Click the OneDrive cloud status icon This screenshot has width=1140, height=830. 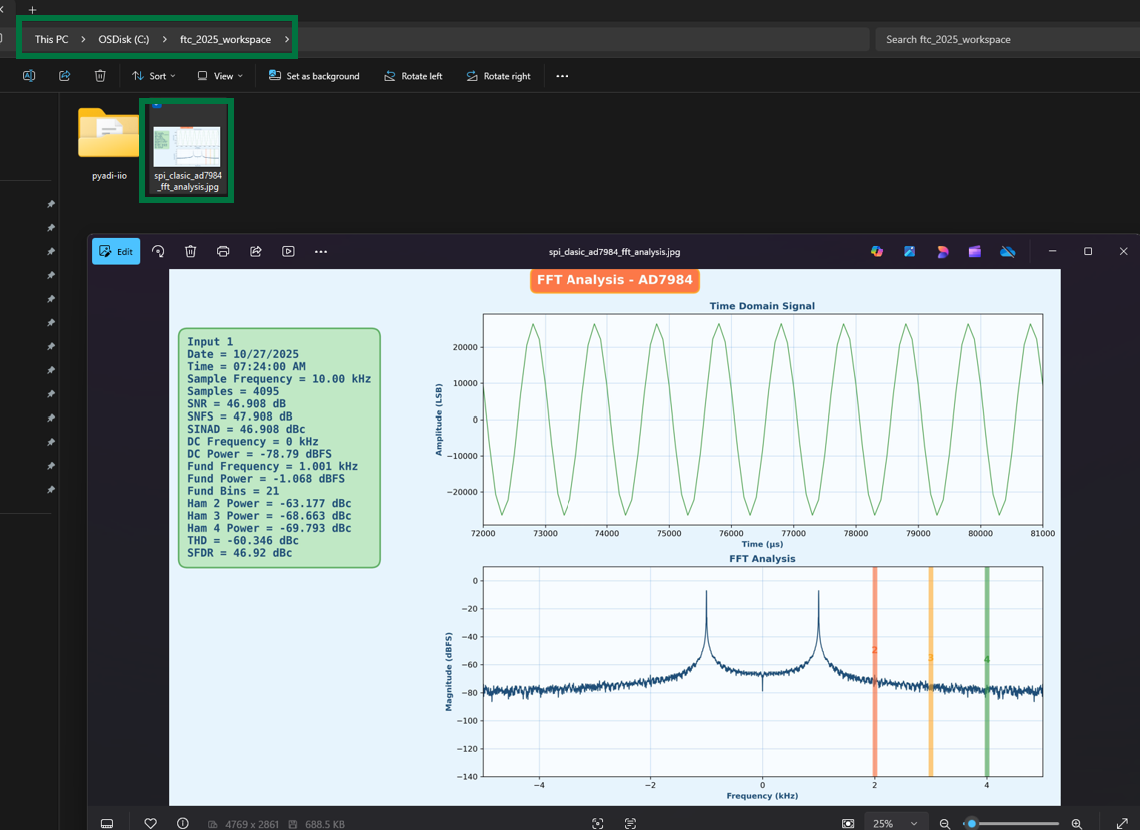click(1008, 251)
